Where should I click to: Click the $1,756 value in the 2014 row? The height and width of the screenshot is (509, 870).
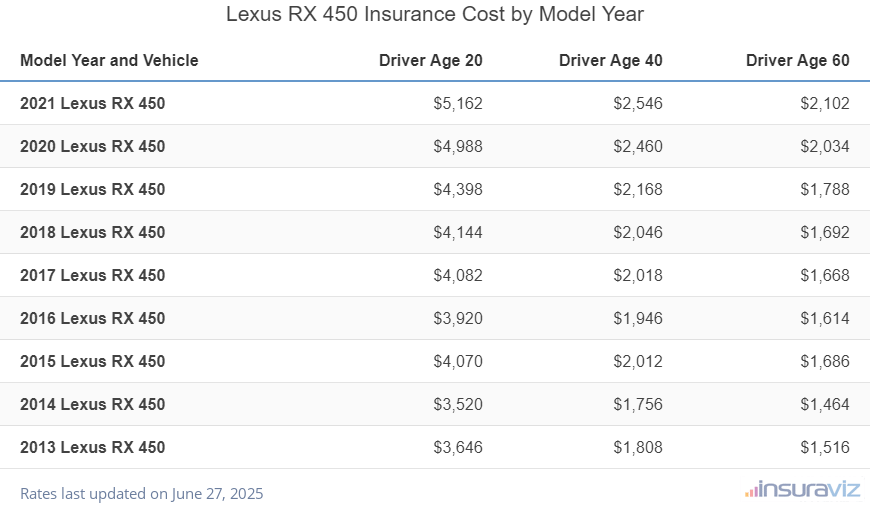(638, 404)
